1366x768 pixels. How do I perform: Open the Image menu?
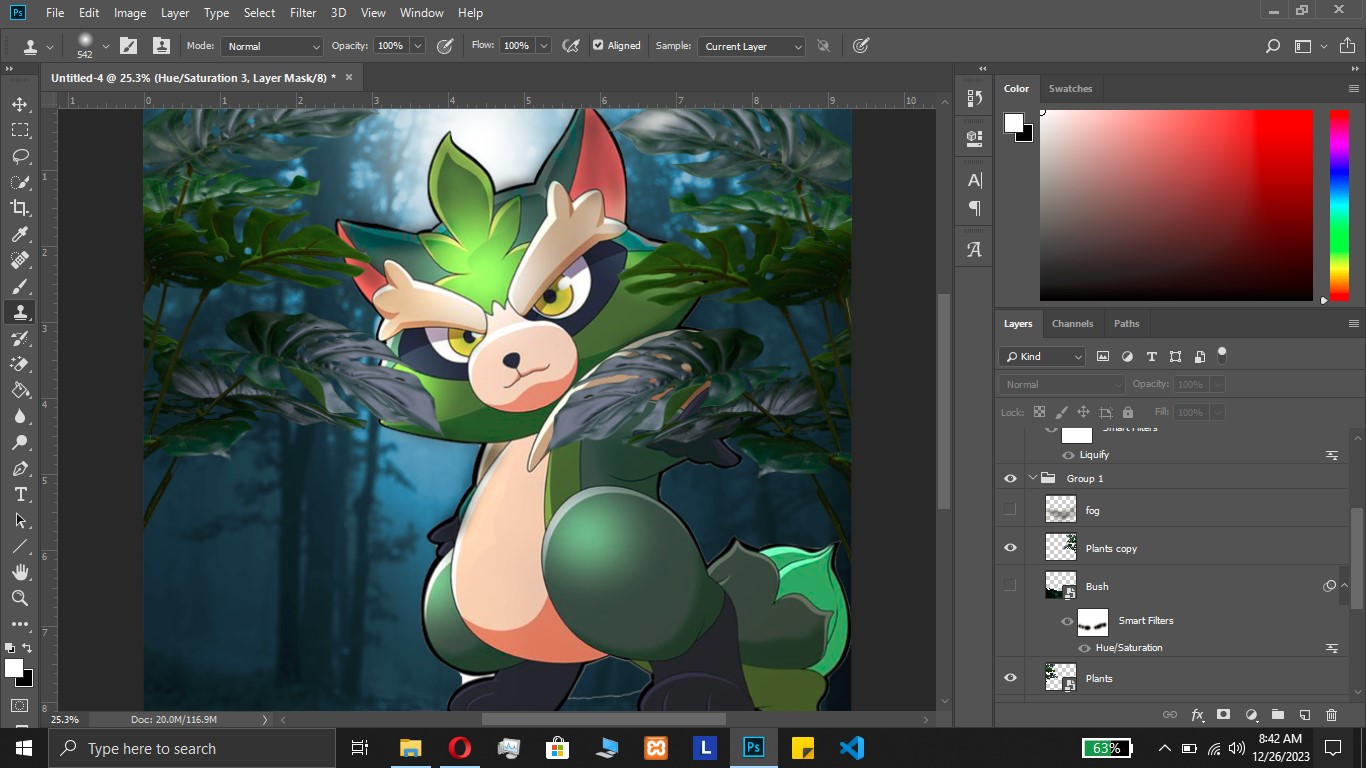130,13
